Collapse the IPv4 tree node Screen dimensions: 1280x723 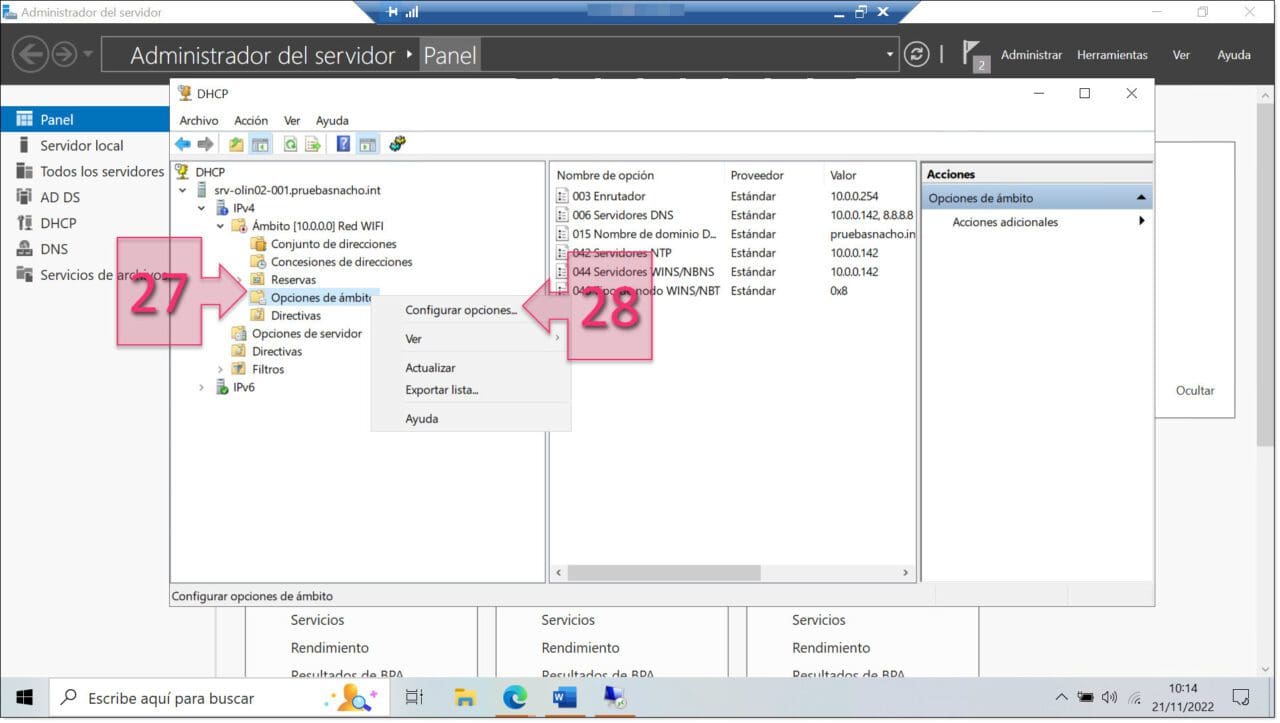pyautogui.click(x=201, y=208)
